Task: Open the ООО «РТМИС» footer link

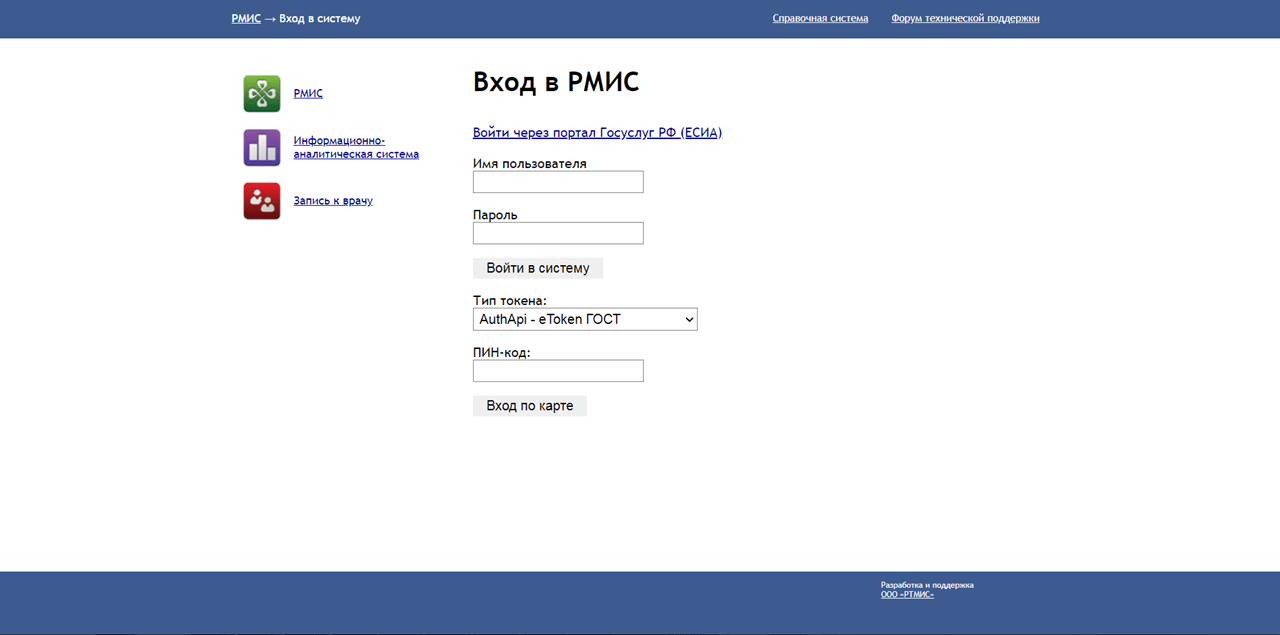Action: tap(907, 595)
